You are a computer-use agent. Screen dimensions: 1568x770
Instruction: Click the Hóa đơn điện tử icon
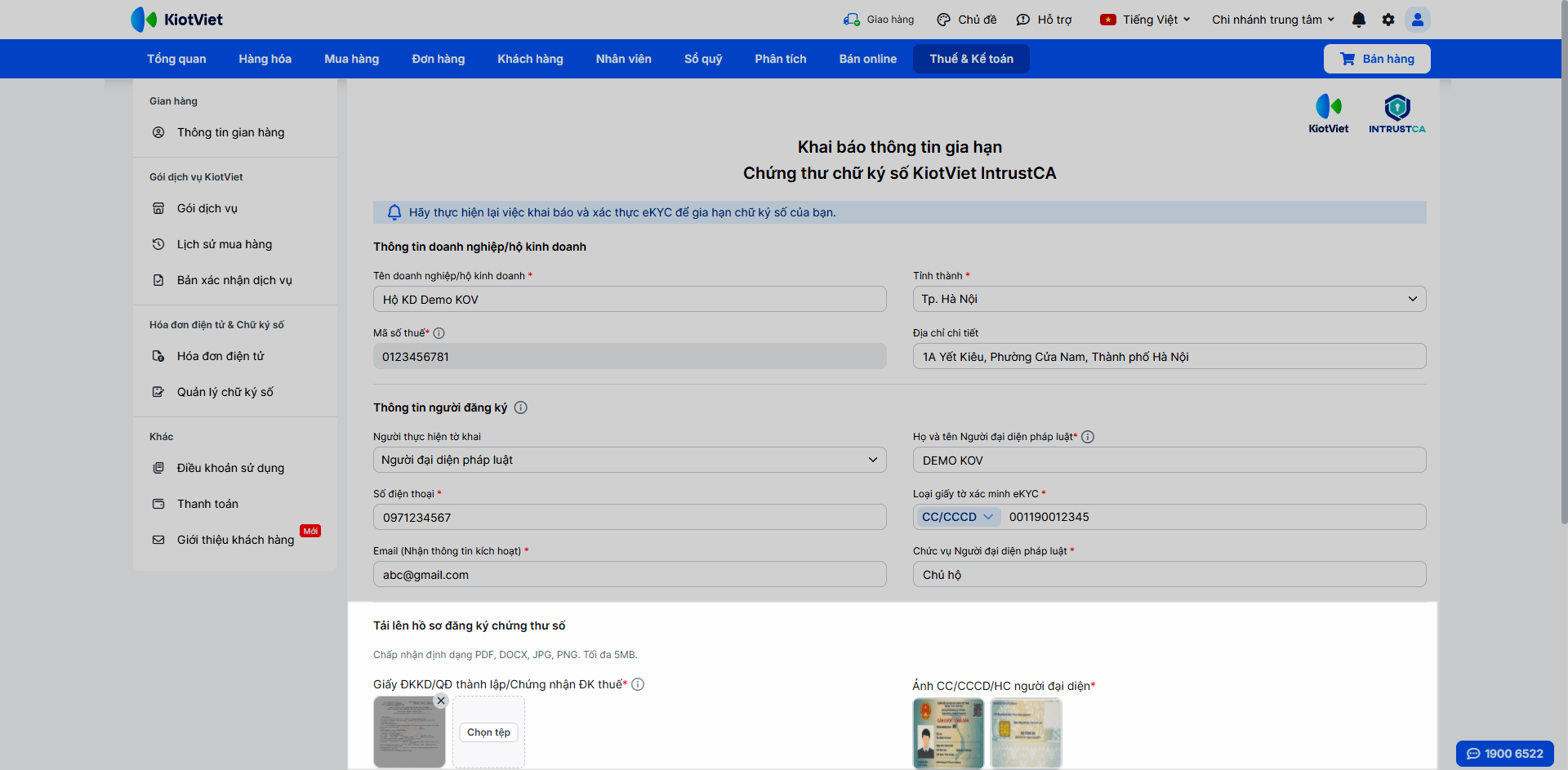pos(158,356)
